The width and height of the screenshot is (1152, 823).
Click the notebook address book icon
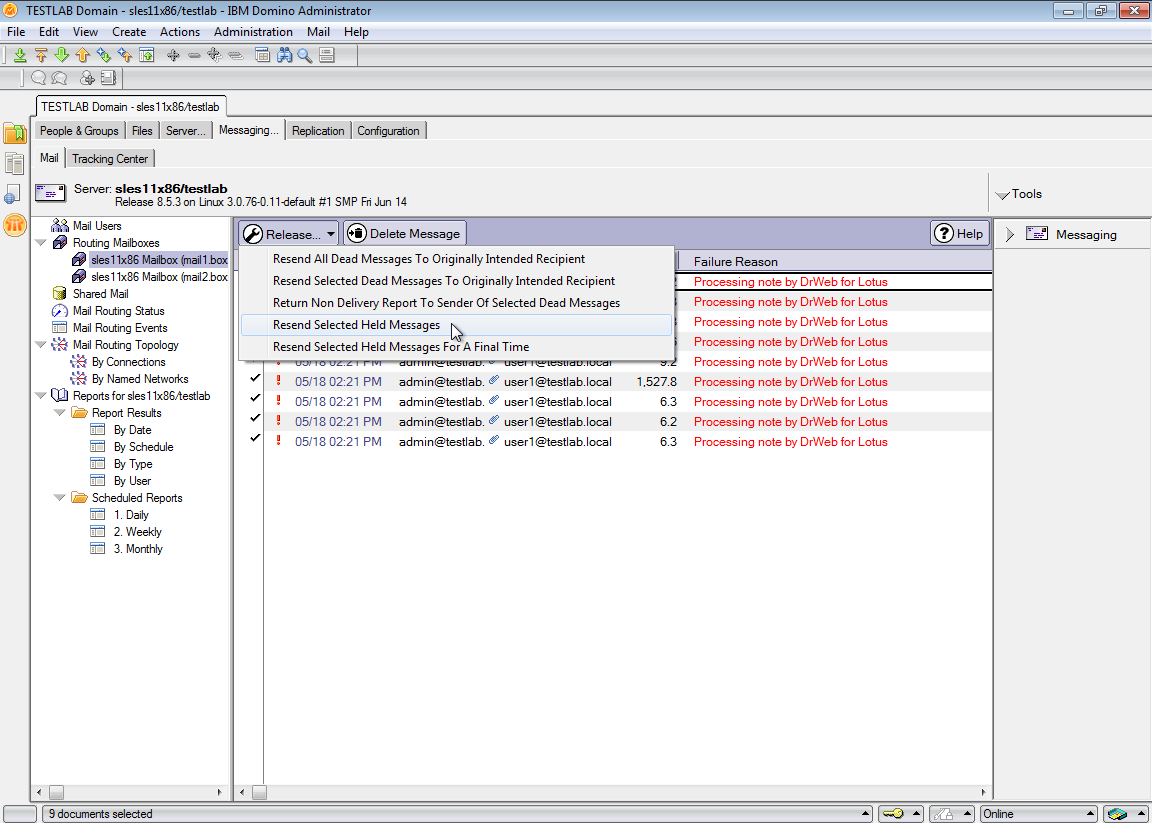pos(108,77)
